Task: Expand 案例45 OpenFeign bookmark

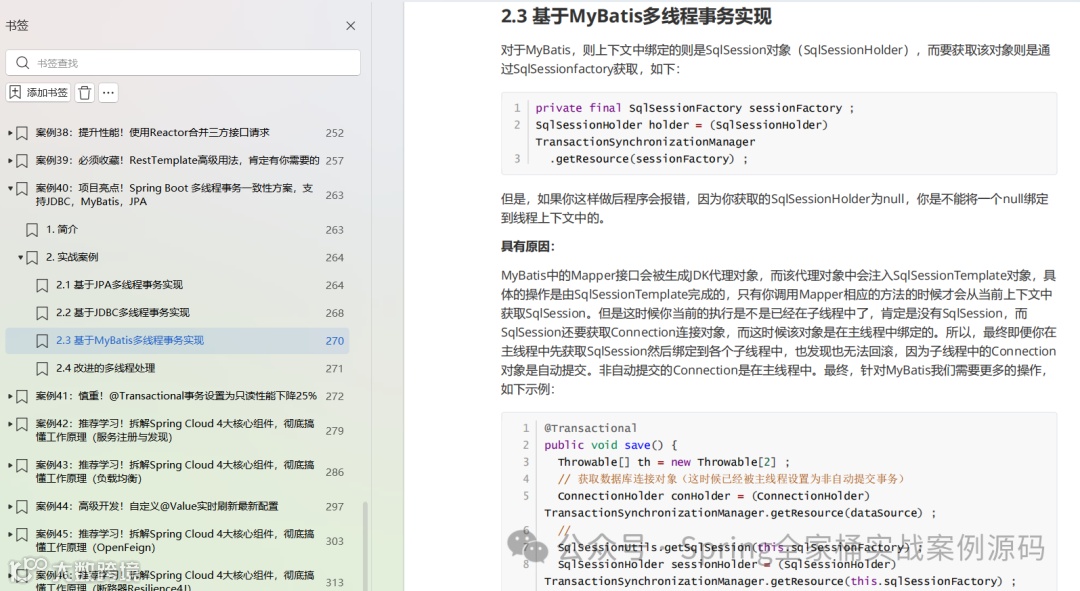Action: (10, 533)
